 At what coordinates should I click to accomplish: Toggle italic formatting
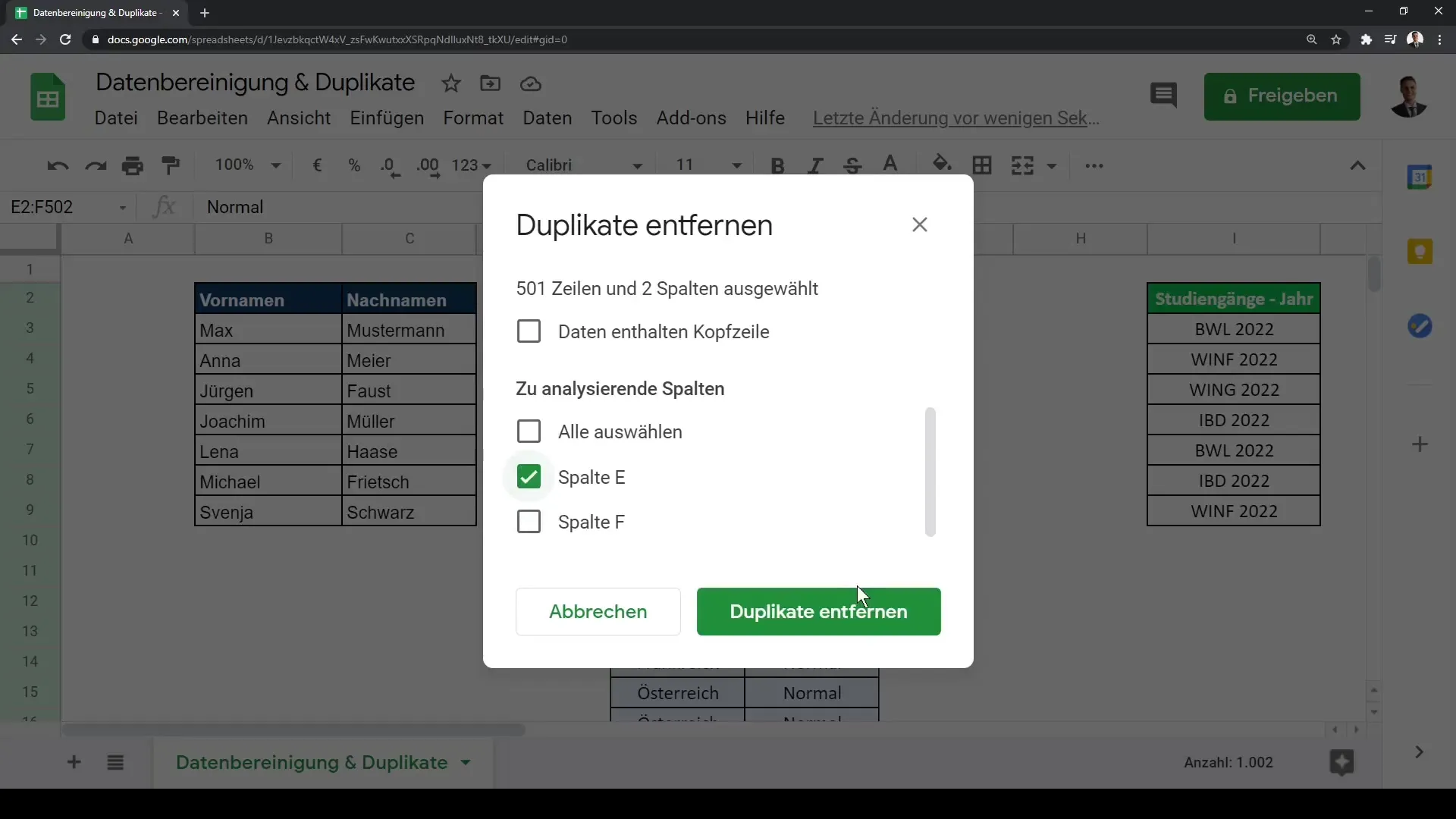point(815,165)
